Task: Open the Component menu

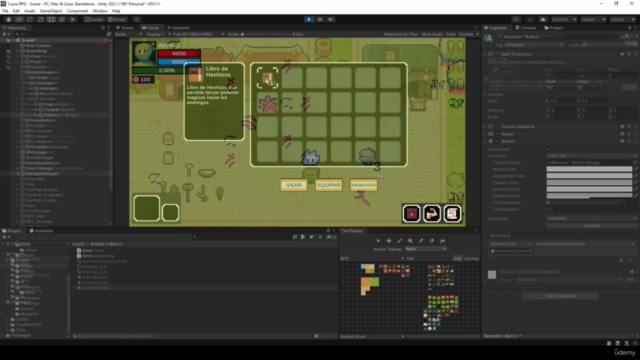Action: pos(77,11)
